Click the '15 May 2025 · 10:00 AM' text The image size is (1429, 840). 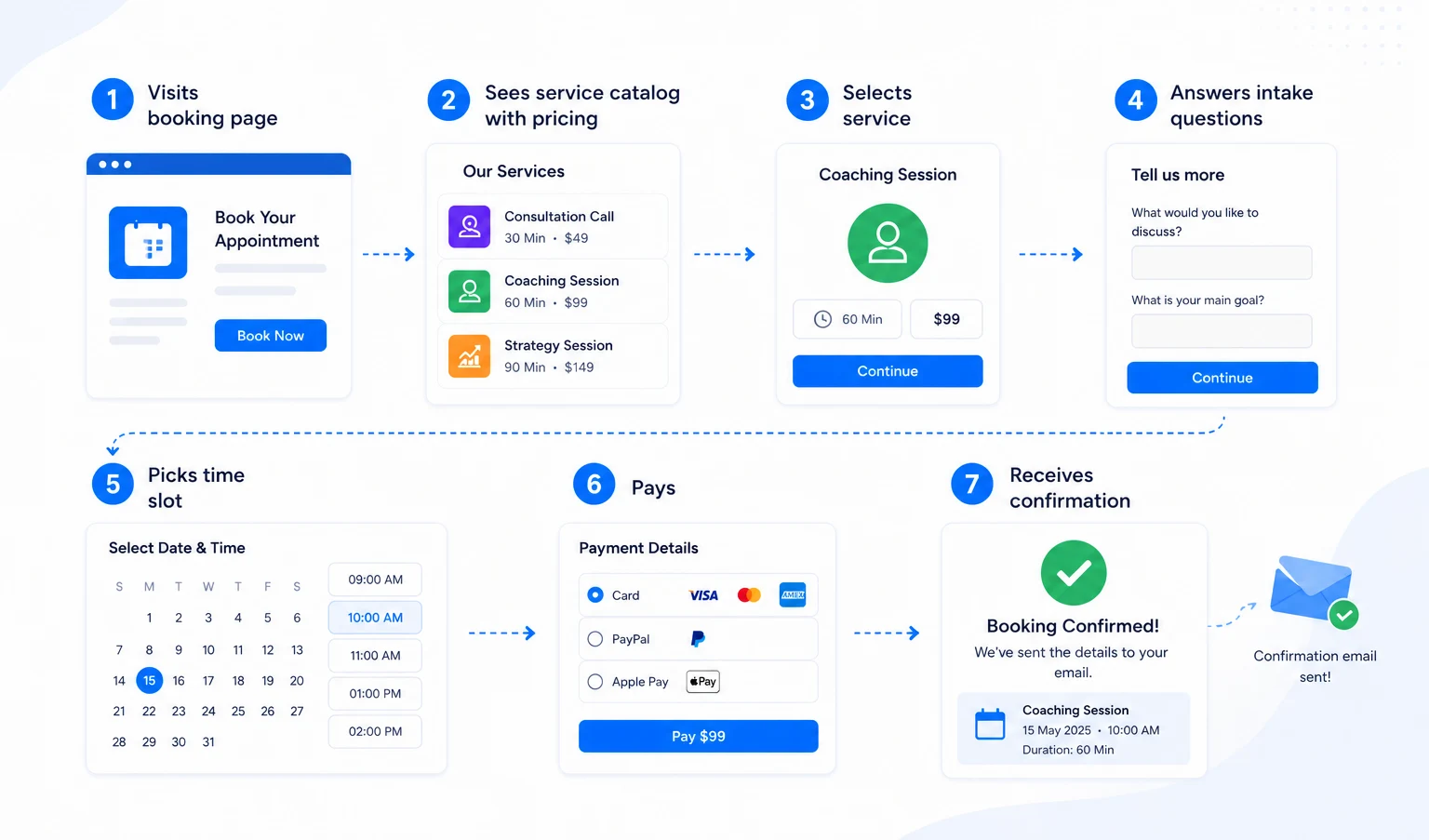pyautogui.click(x=1090, y=730)
